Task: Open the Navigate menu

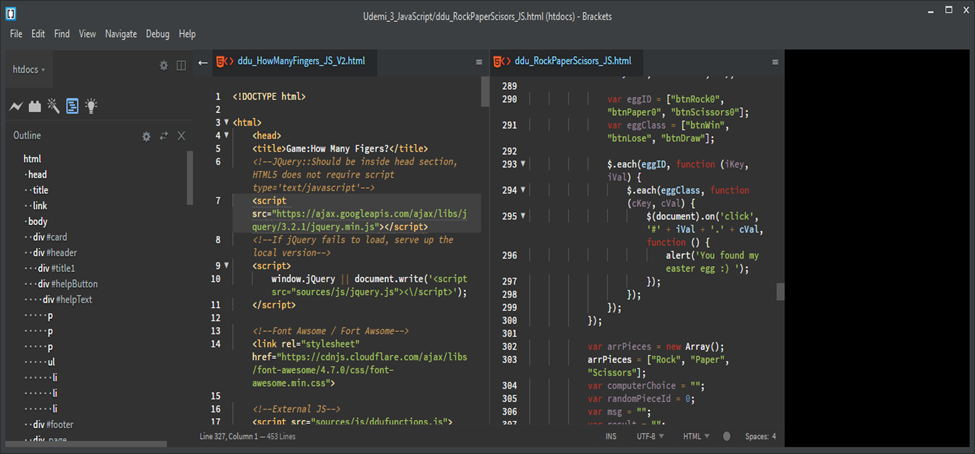Action: click(x=121, y=34)
